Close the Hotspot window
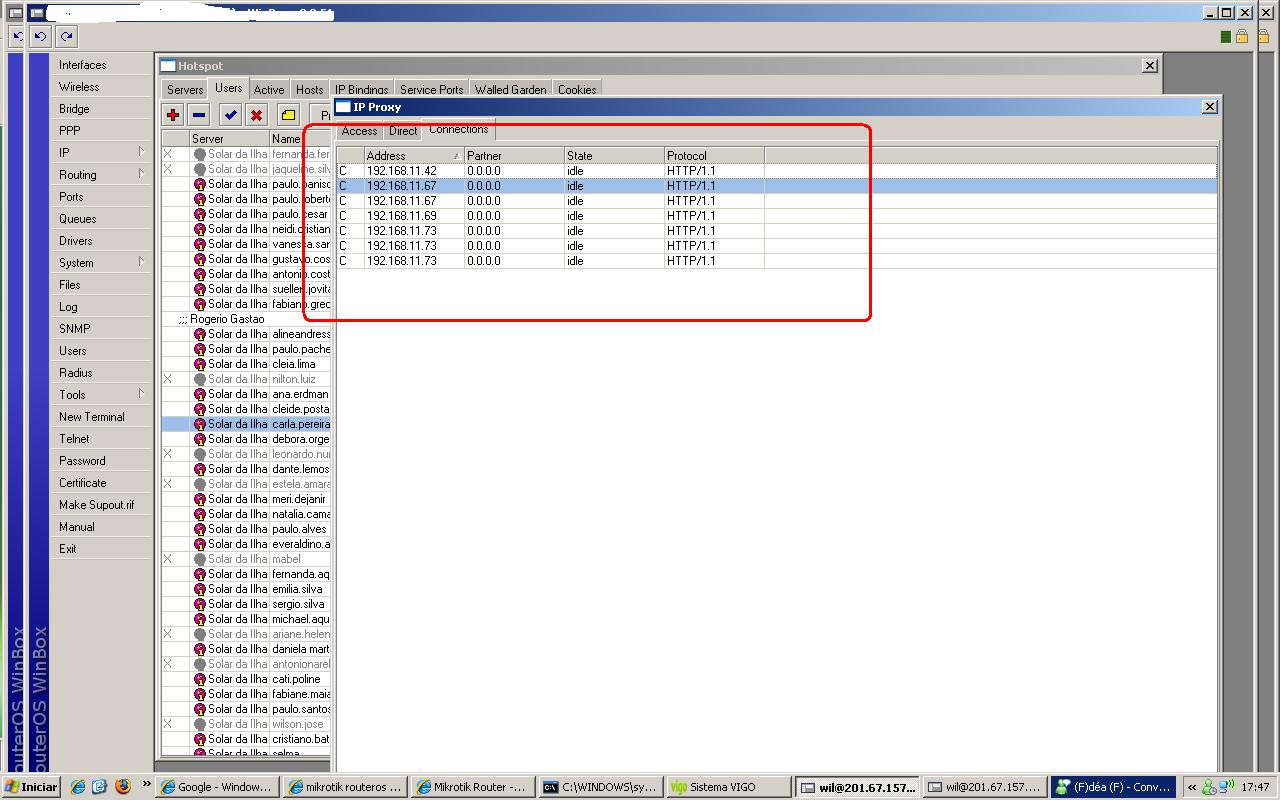 point(1149,66)
